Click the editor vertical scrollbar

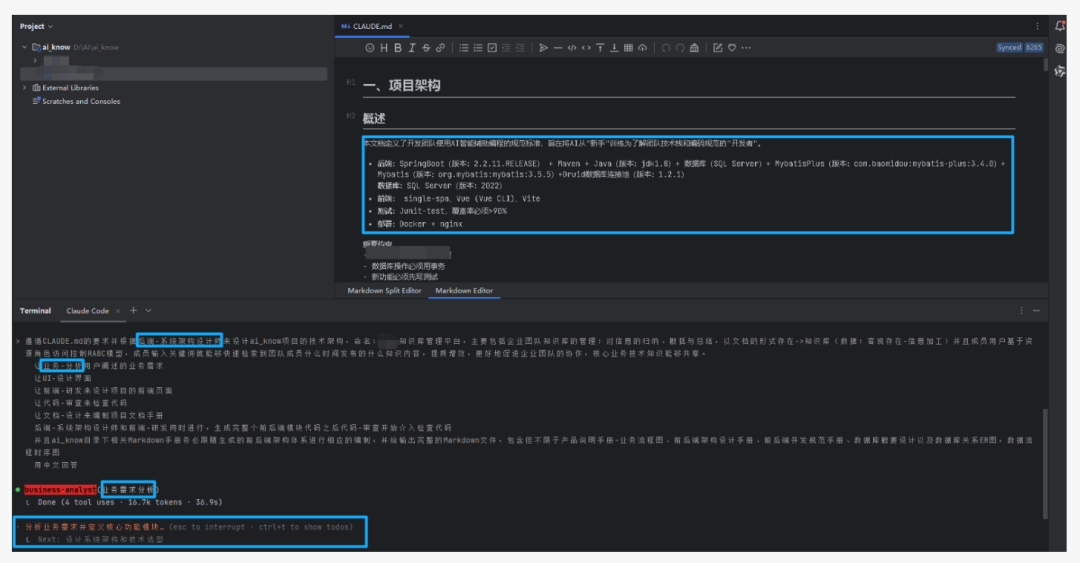point(1045,65)
